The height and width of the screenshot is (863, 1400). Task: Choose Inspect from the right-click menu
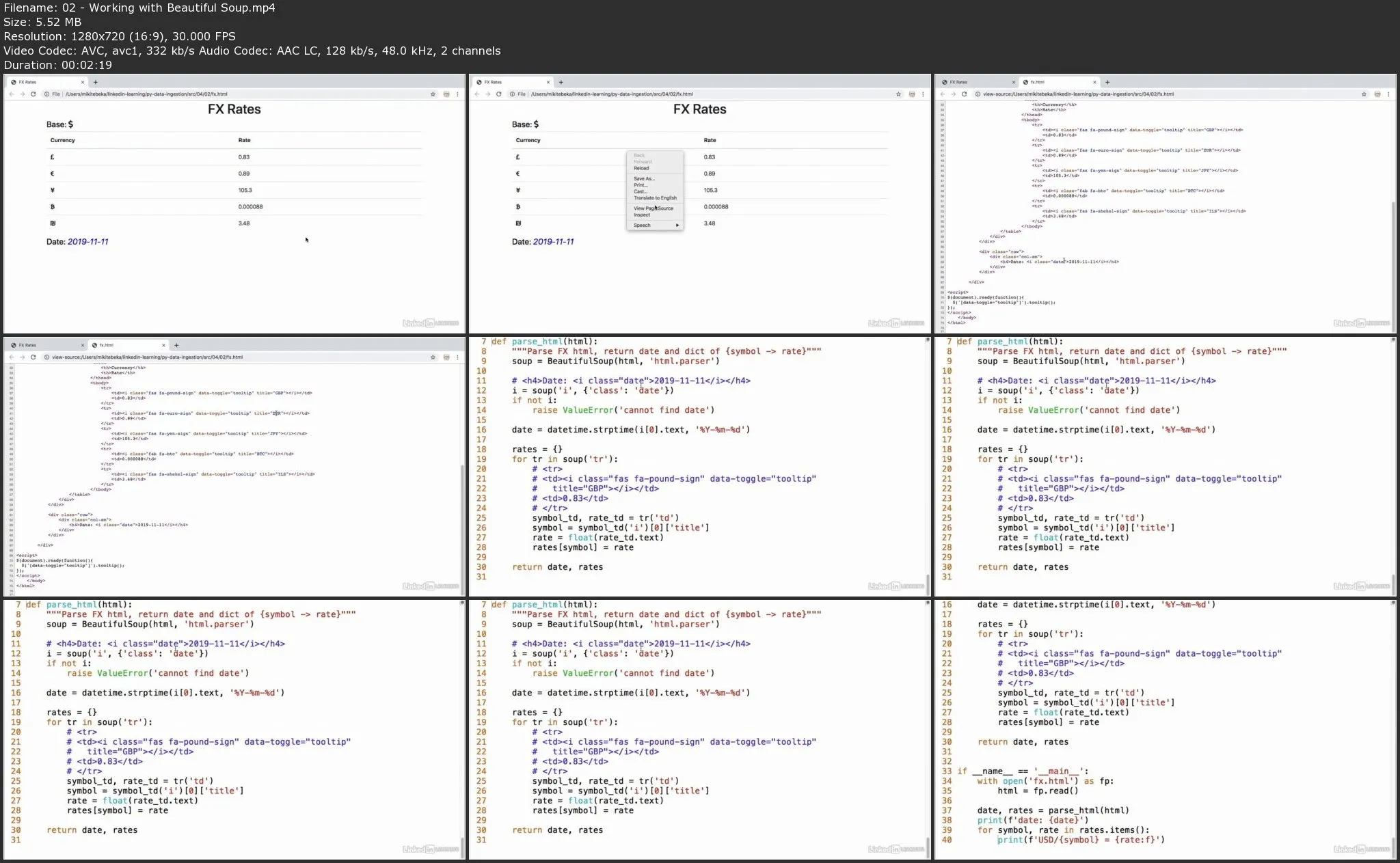[642, 215]
